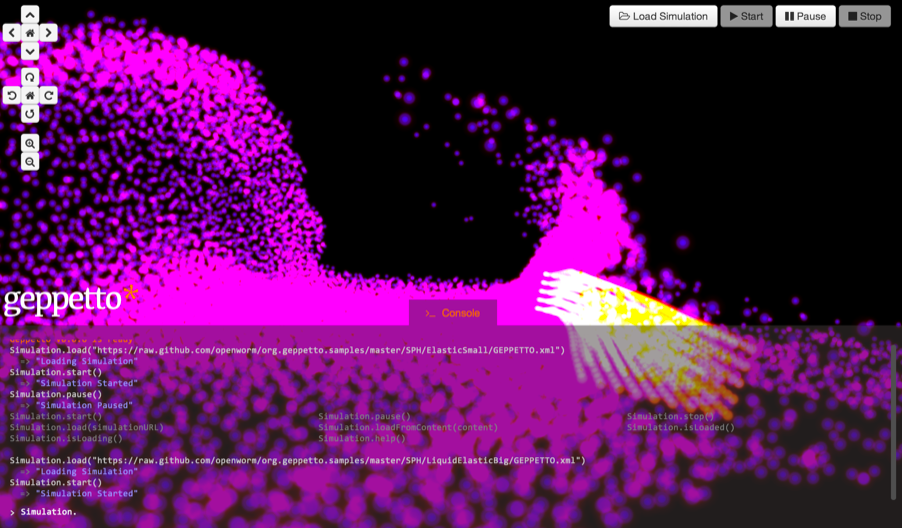Pause the running simulation

(x=805, y=16)
